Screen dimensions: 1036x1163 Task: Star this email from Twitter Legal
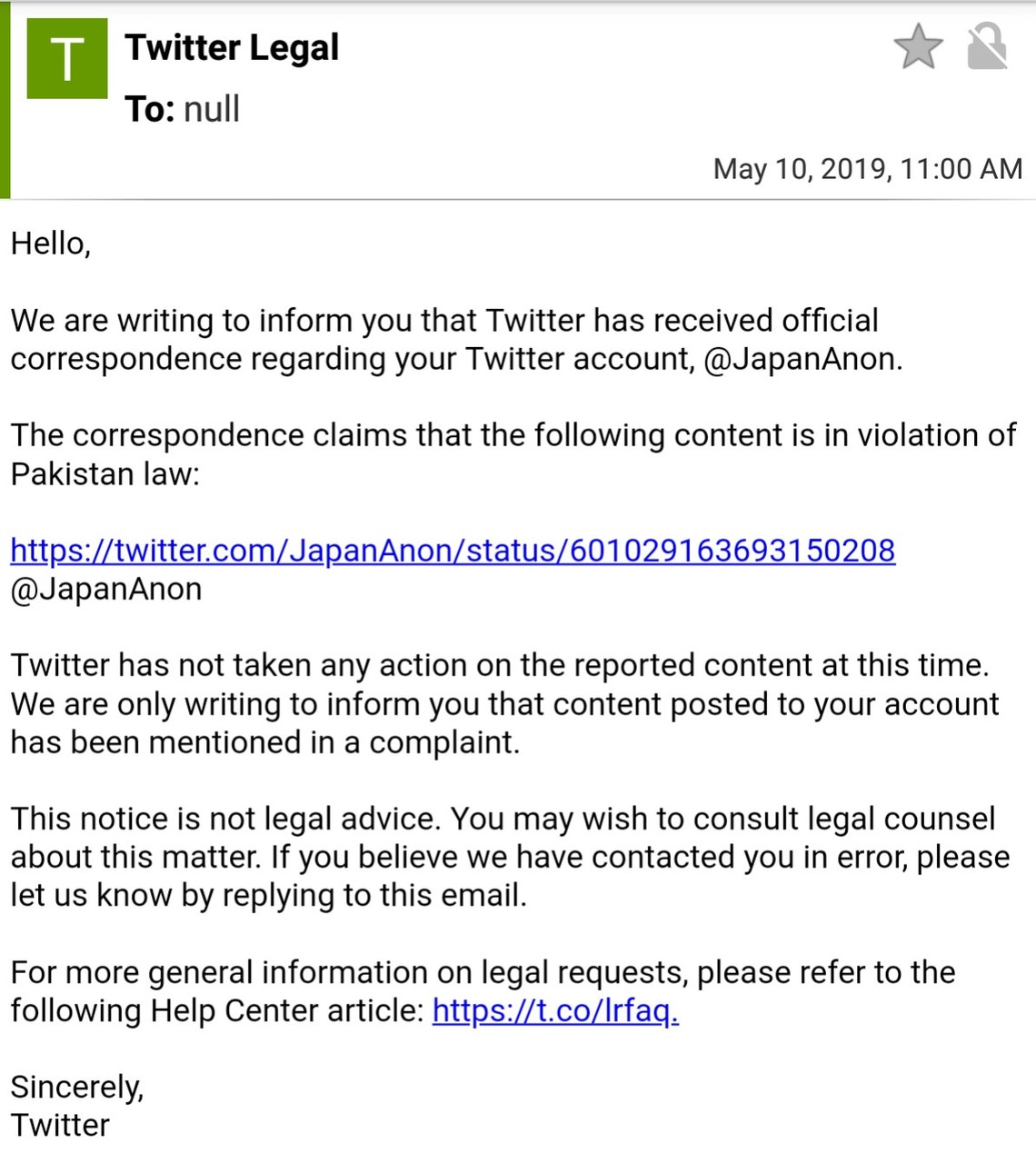tap(918, 47)
